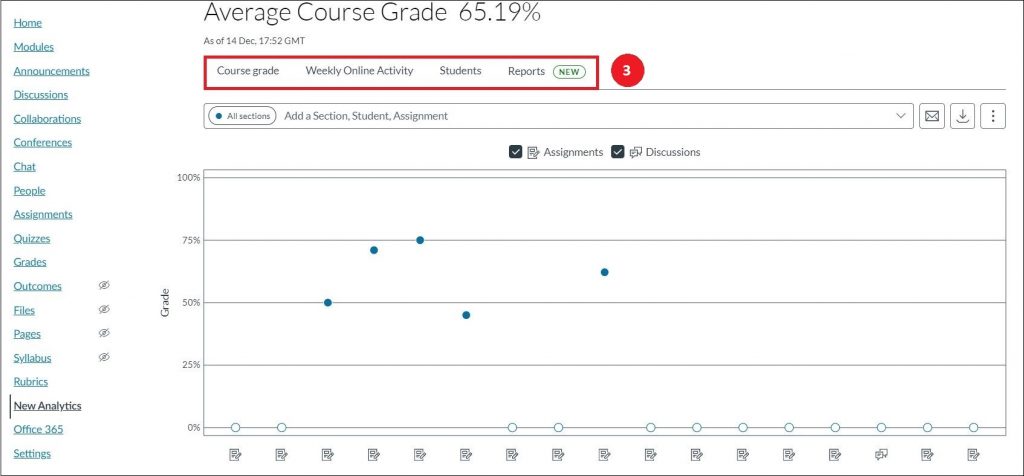Image resolution: width=1024 pixels, height=476 pixels.
Task: Click the download data icon
Action: pyautogui.click(x=962, y=116)
